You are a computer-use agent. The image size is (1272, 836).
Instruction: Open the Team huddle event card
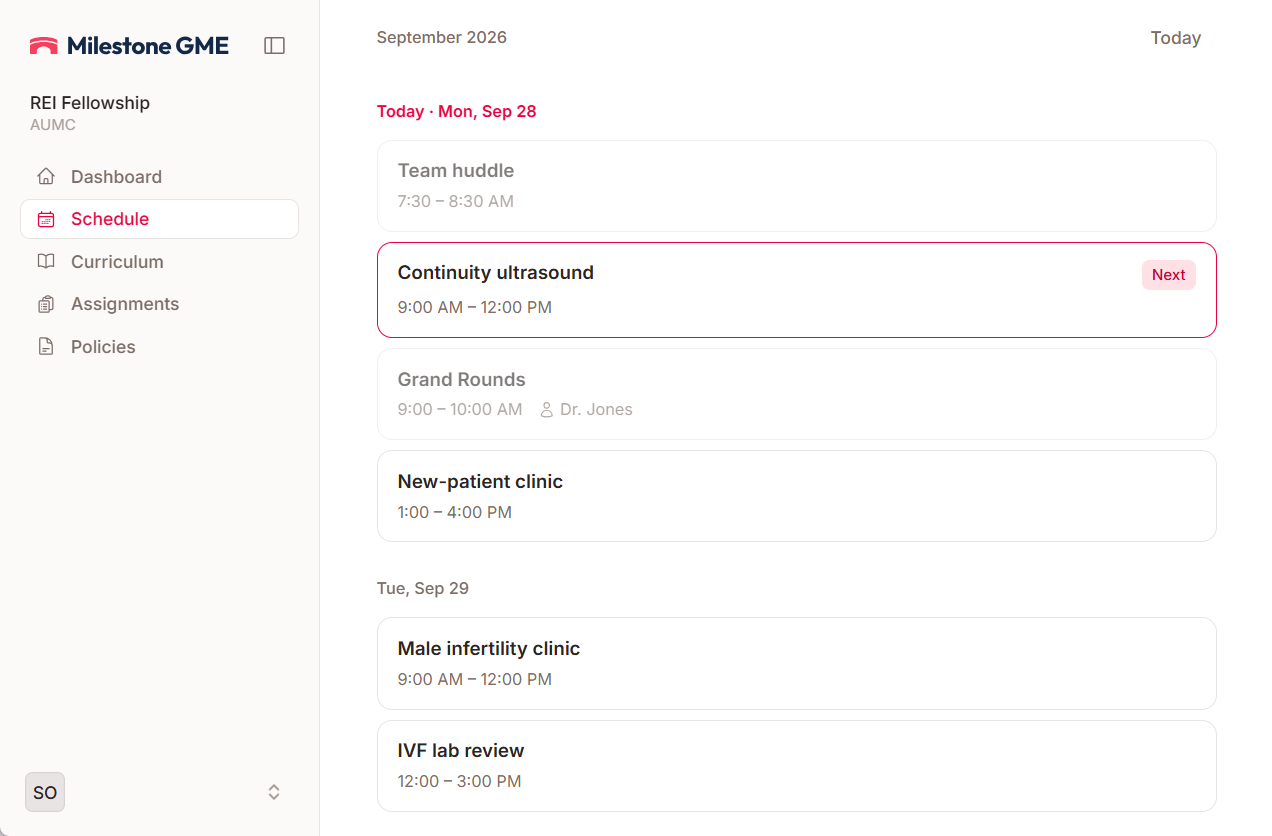coord(796,186)
